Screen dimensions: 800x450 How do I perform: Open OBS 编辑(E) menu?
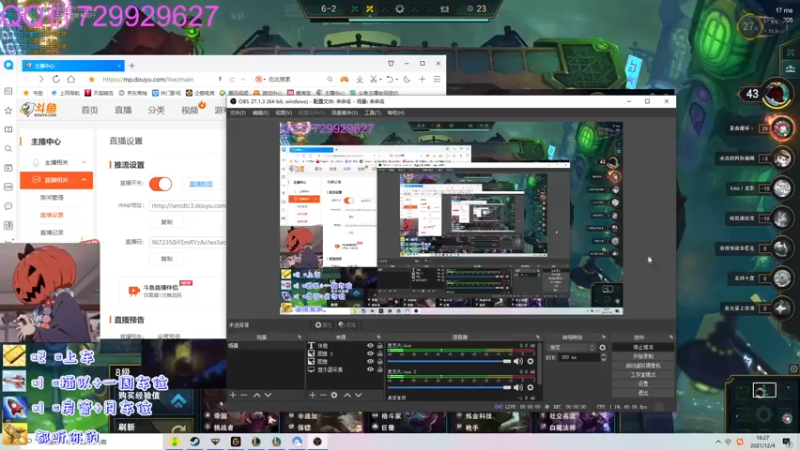tap(260, 113)
